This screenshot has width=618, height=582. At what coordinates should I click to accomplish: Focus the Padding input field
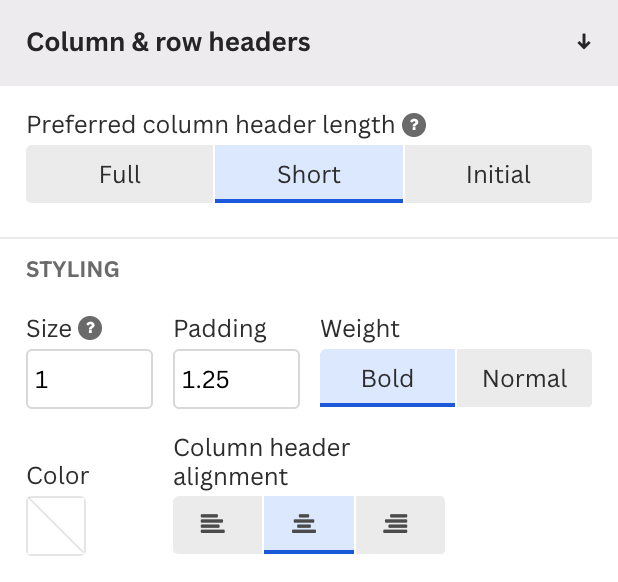(236, 379)
